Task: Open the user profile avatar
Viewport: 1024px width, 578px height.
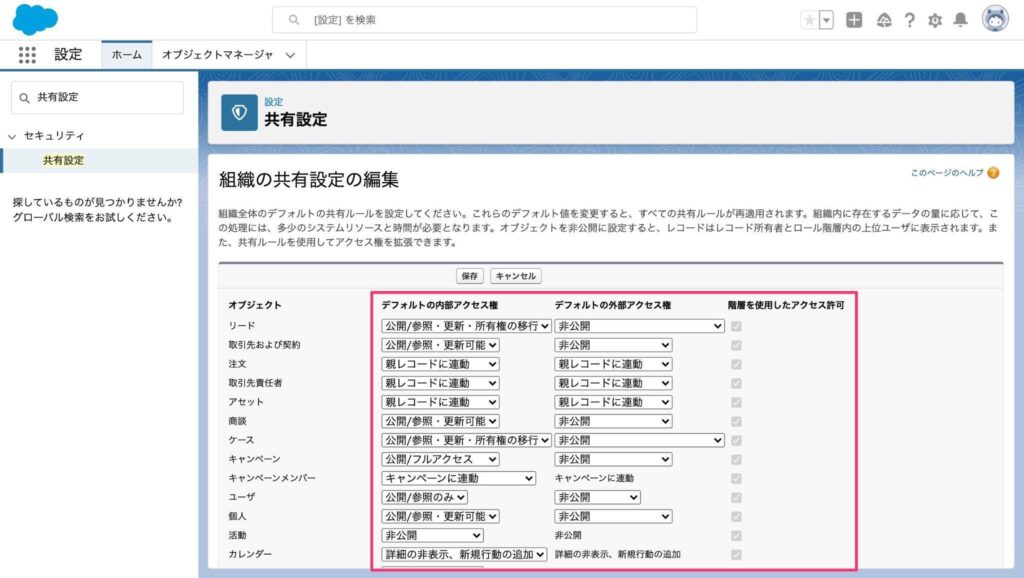Action: point(995,19)
